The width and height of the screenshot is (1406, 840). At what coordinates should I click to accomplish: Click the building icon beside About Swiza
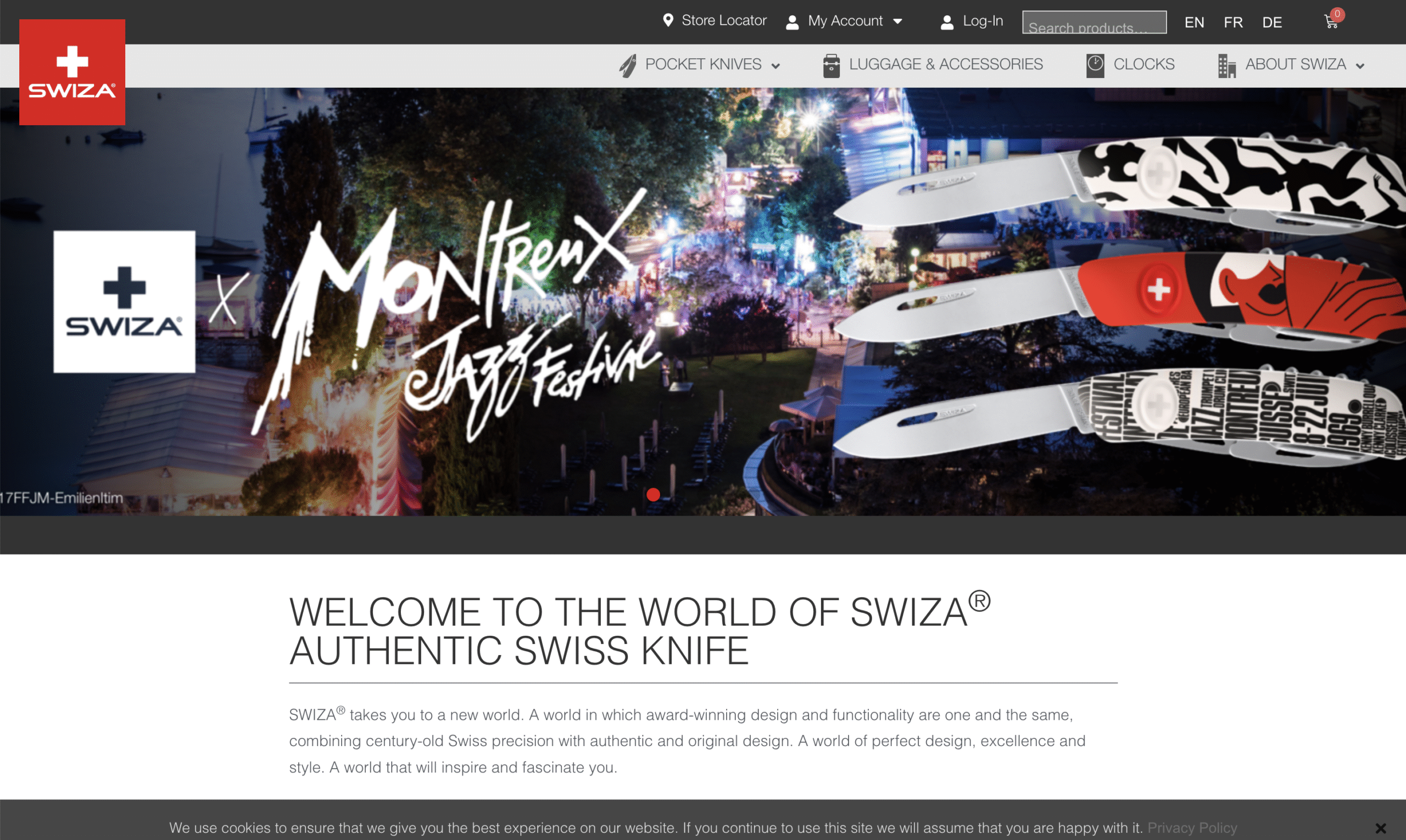[1226, 66]
